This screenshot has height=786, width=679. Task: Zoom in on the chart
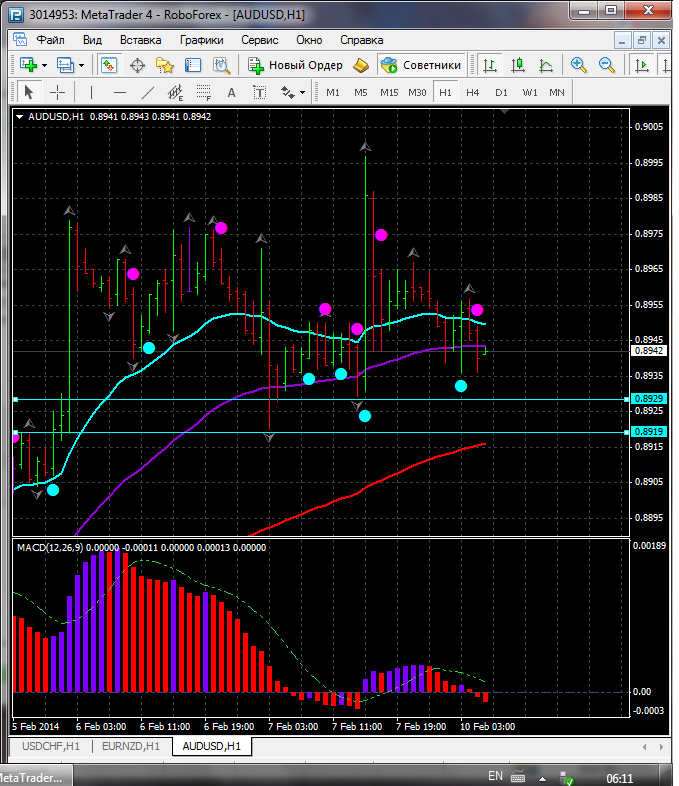point(578,65)
